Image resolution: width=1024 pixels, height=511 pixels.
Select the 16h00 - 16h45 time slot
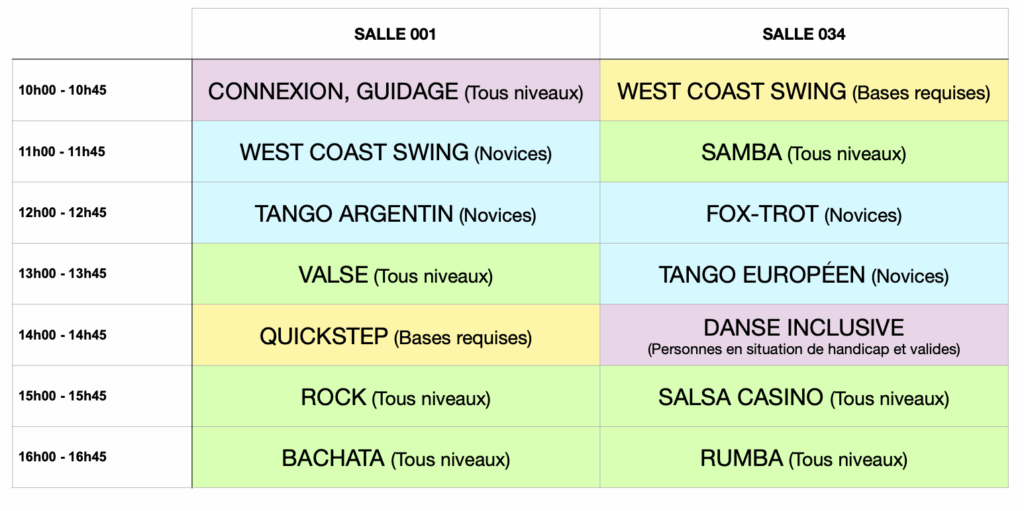coord(62,457)
